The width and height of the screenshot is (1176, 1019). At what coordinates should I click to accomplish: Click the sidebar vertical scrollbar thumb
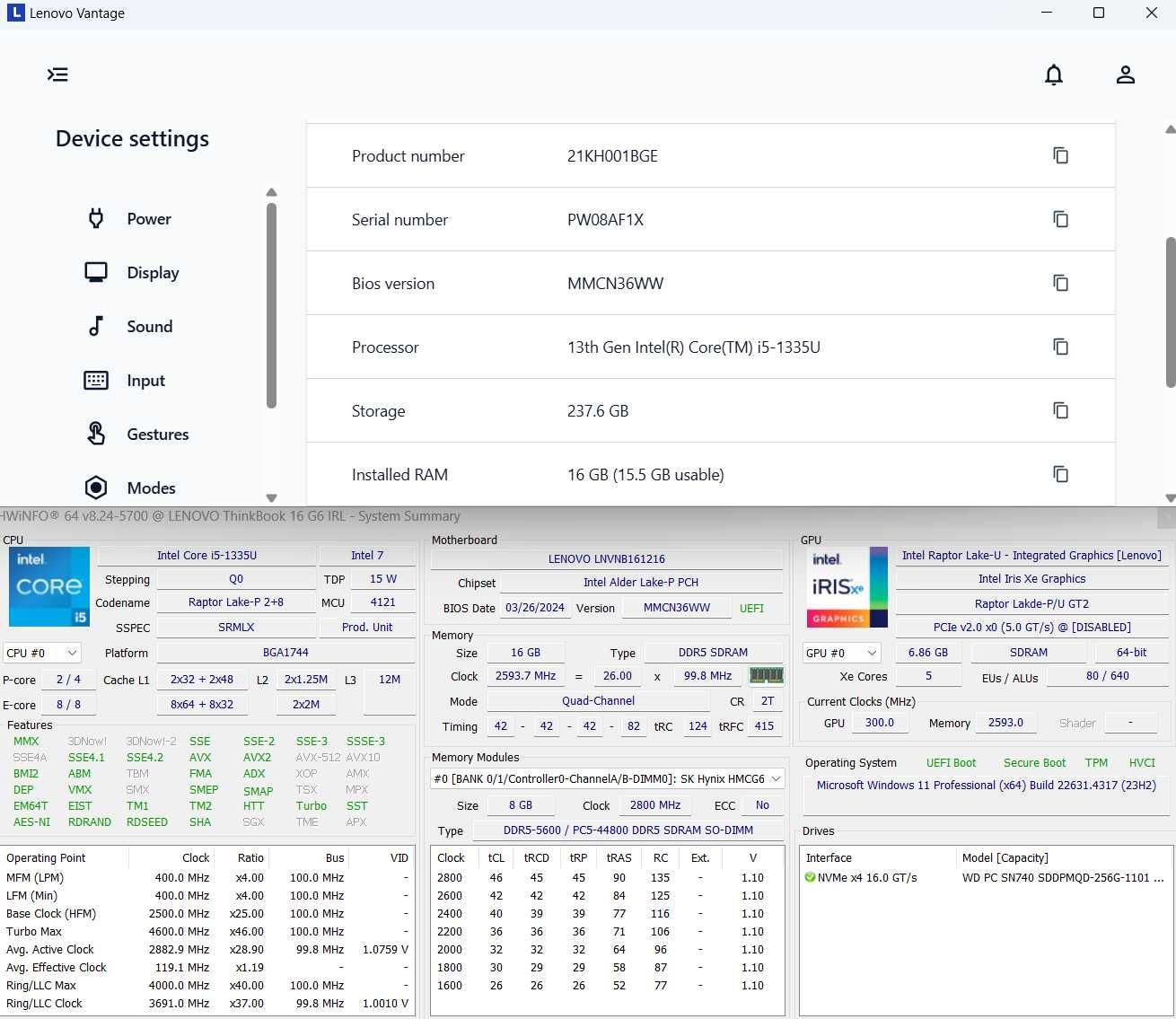click(x=271, y=305)
